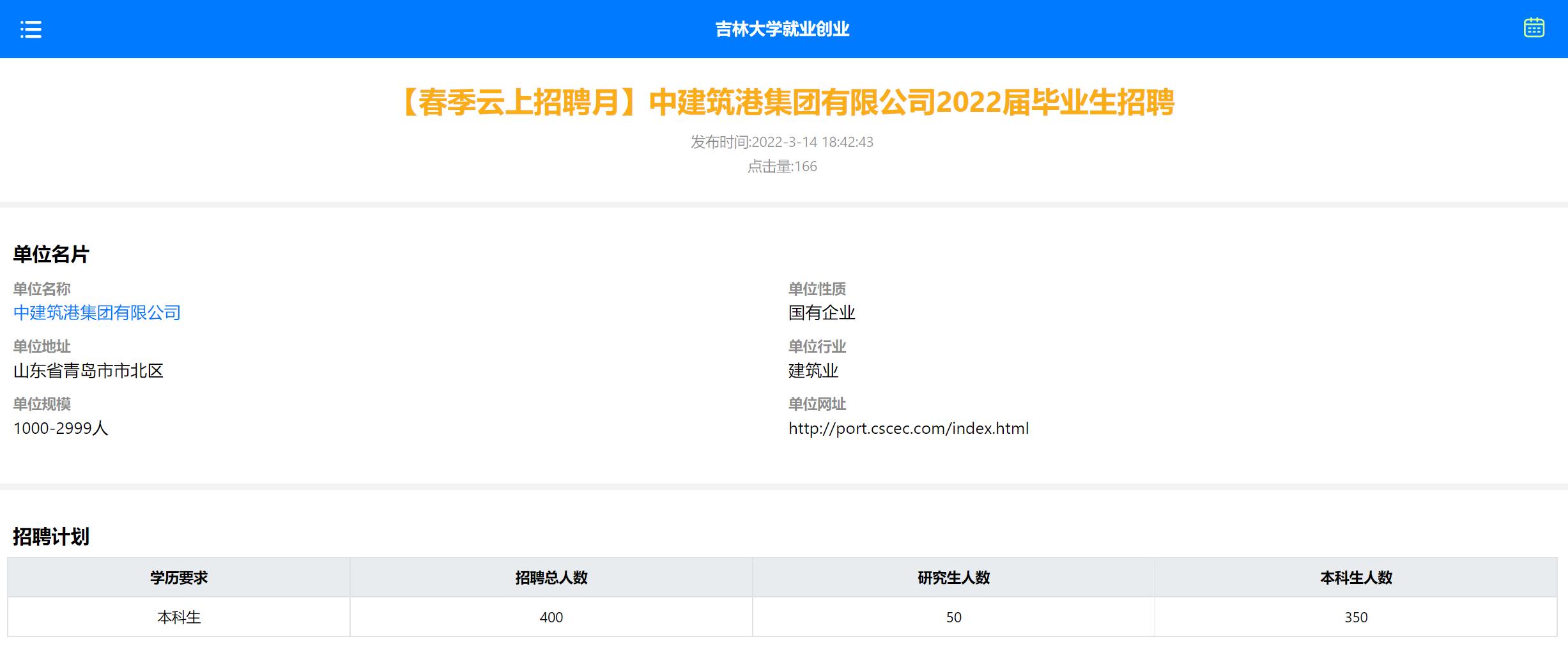This screenshot has height=653, width=1568.
Task: Click the total headcount value 400
Action: click(x=551, y=617)
